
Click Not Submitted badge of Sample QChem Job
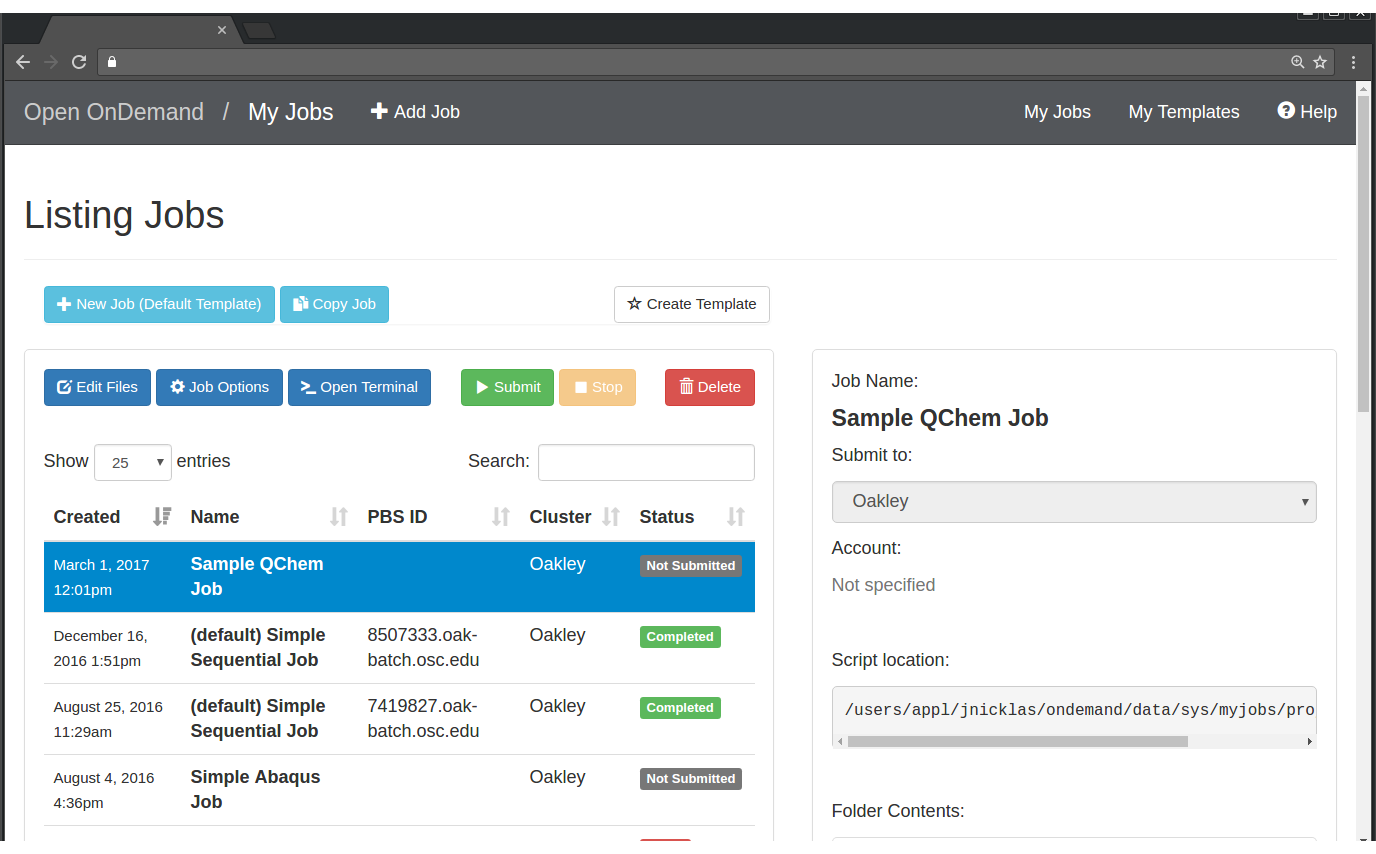click(691, 566)
